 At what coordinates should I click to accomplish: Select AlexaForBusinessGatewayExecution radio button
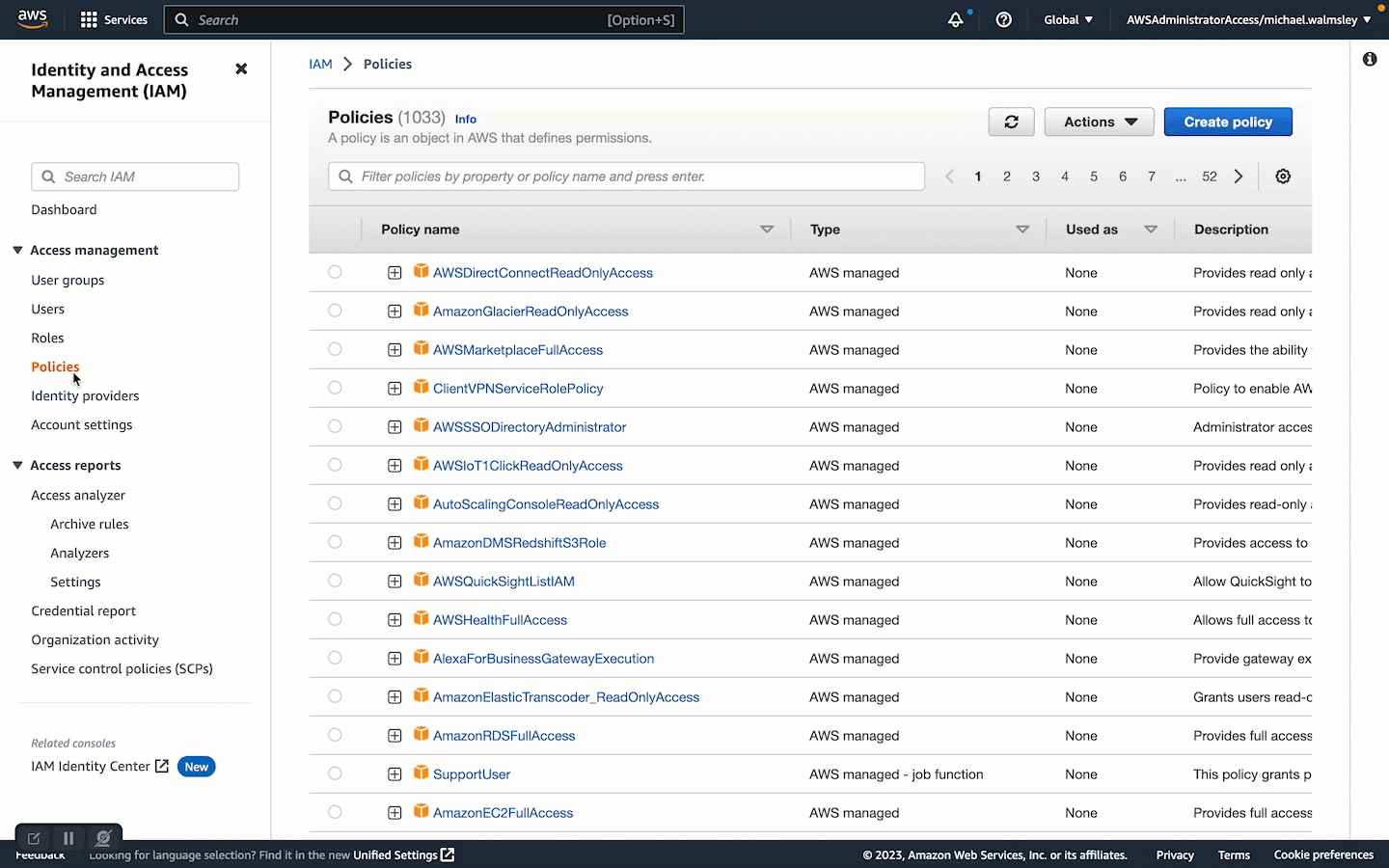click(335, 658)
